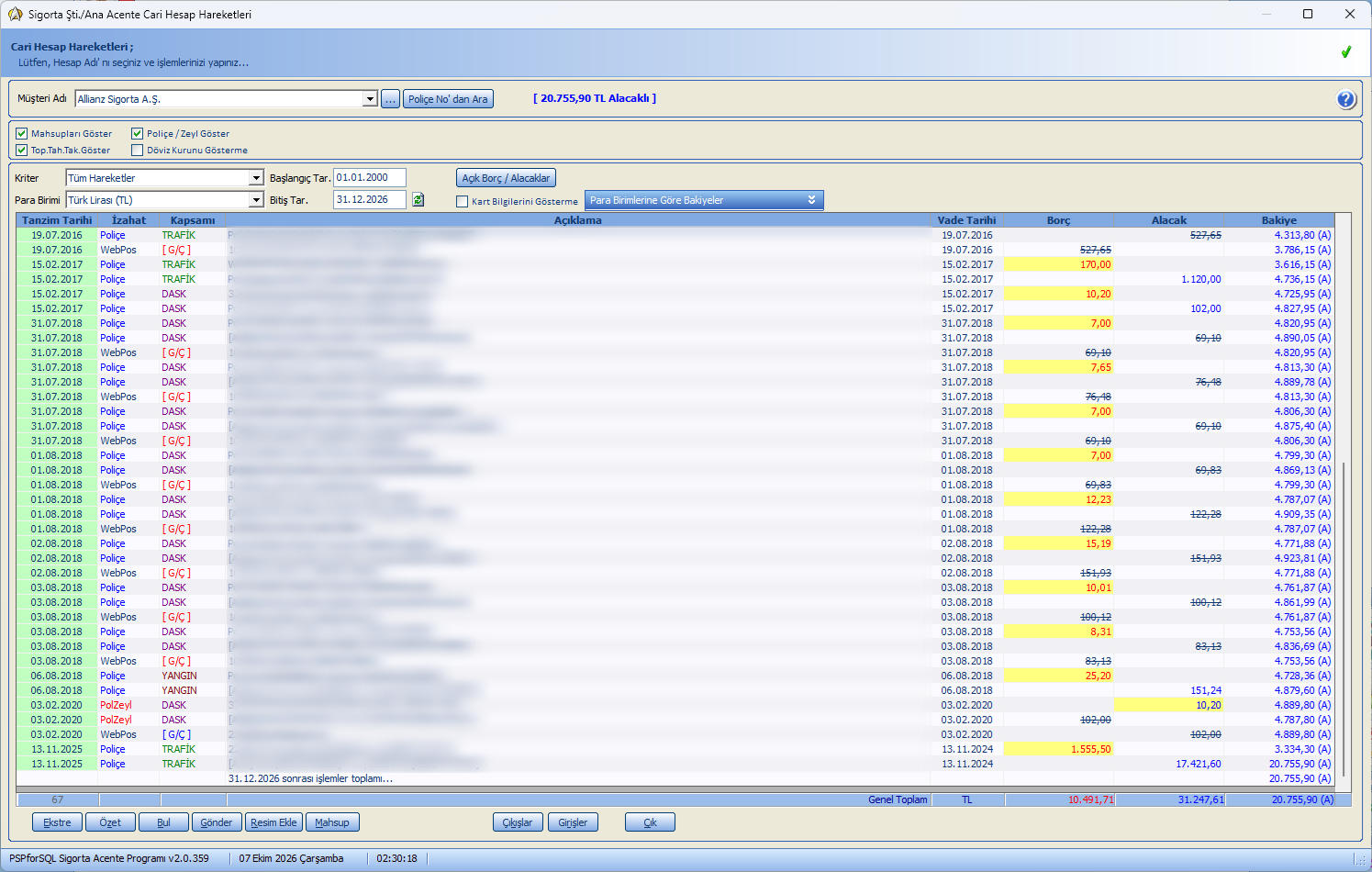Click the Kapsamı column header

tap(193, 220)
